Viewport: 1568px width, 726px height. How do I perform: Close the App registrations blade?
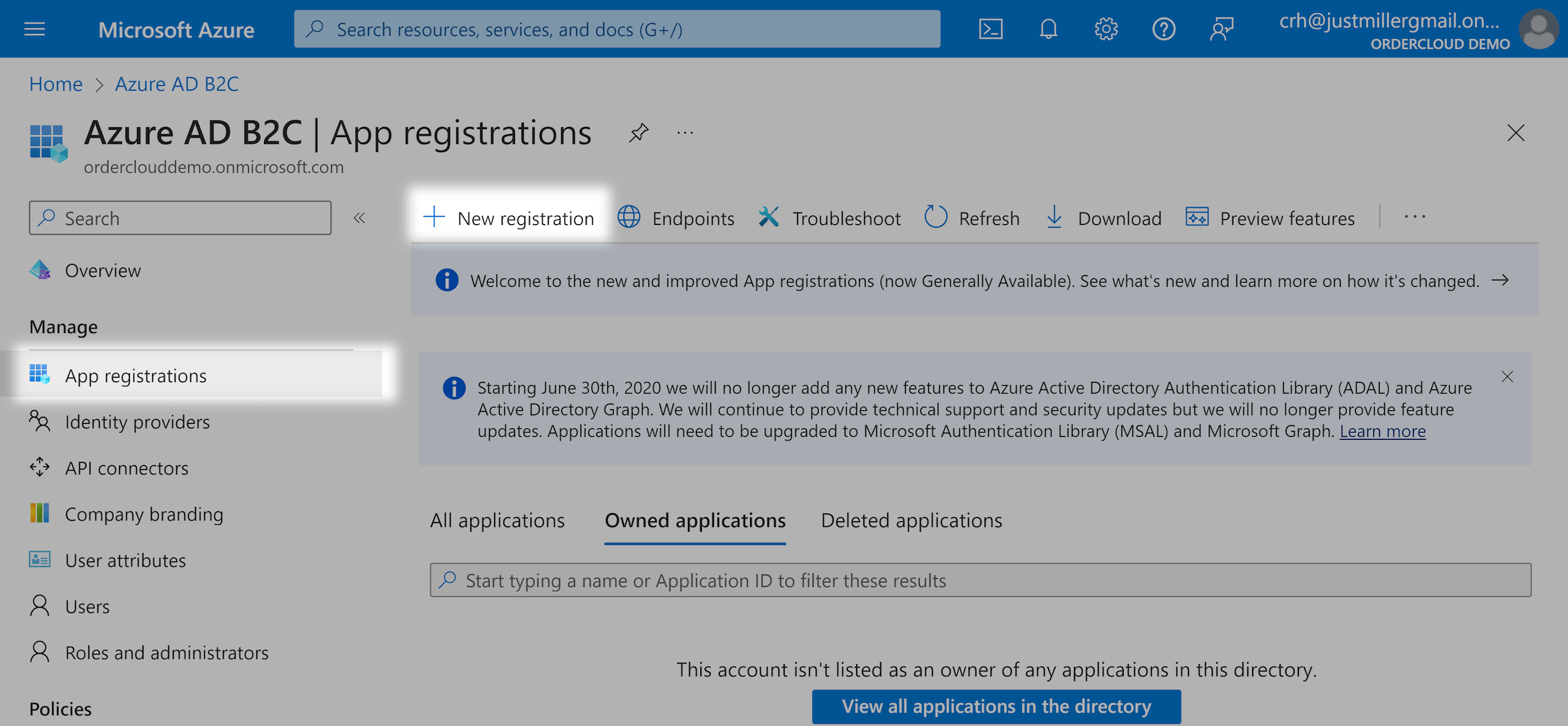click(x=1515, y=133)
